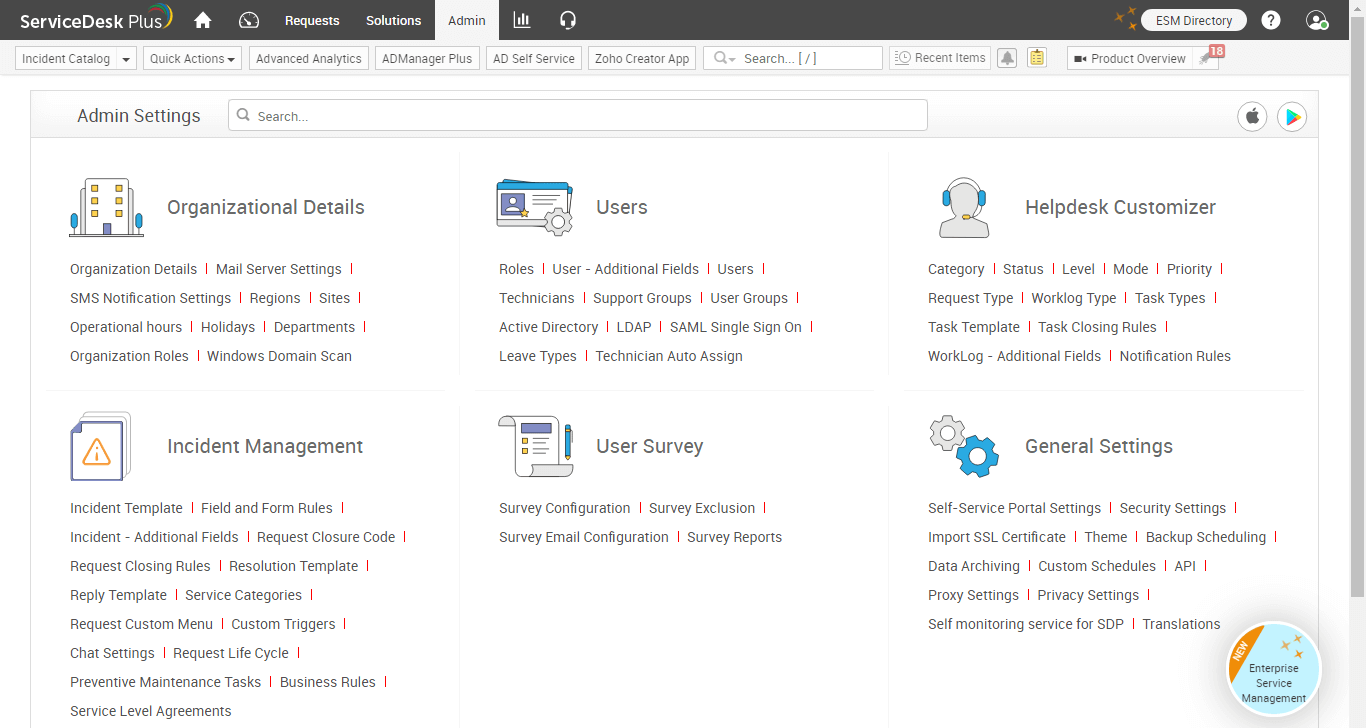This screenshot has width=1366, height=728.
Task: Expand the Incident Catalog dropdown arrow
Action: [126, 59]
